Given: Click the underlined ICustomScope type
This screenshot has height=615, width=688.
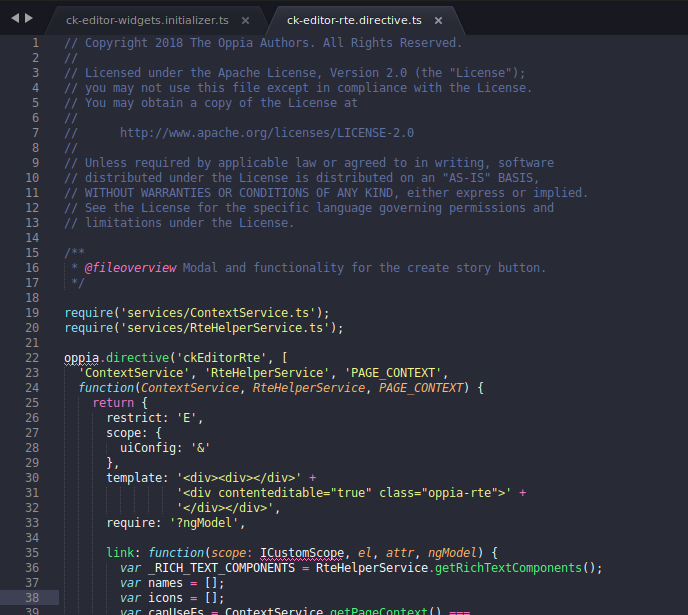Looking at the screenshot, I should pyautogui.click(x=302, y=553).
